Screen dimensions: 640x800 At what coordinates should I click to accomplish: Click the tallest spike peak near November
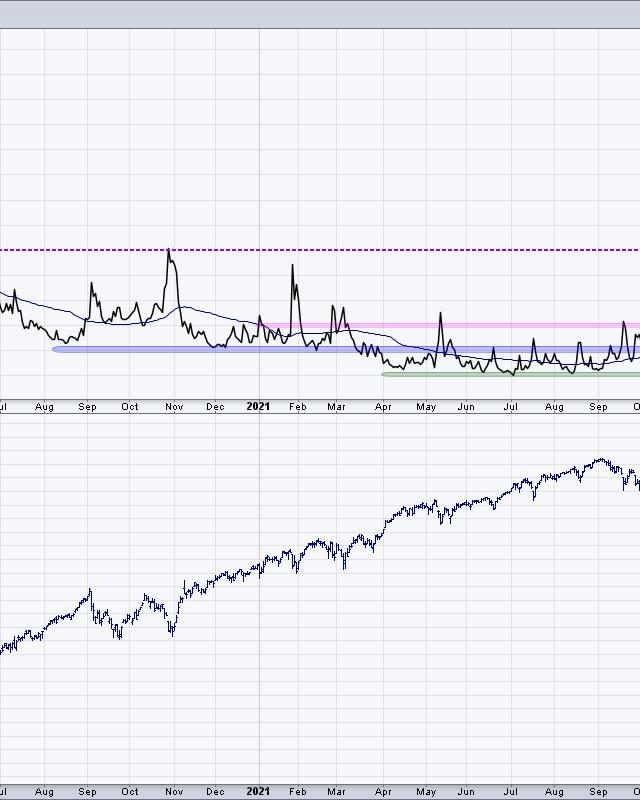(x=168, y=250)
